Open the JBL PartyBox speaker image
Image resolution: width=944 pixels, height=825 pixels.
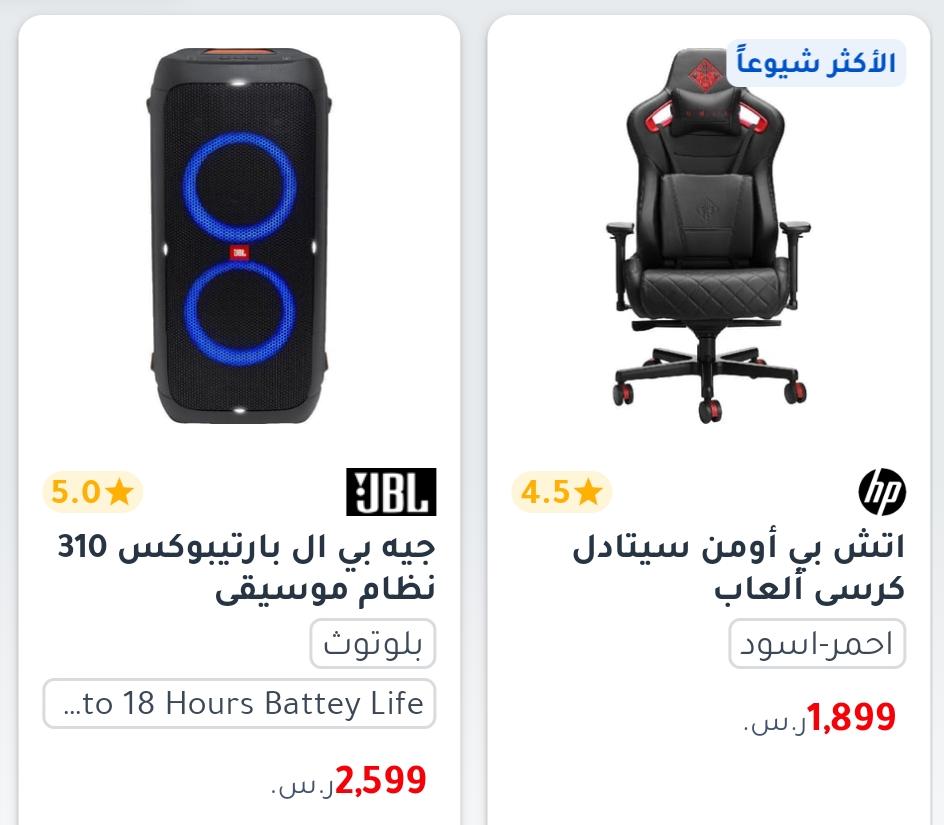click(x=239, y=236)
